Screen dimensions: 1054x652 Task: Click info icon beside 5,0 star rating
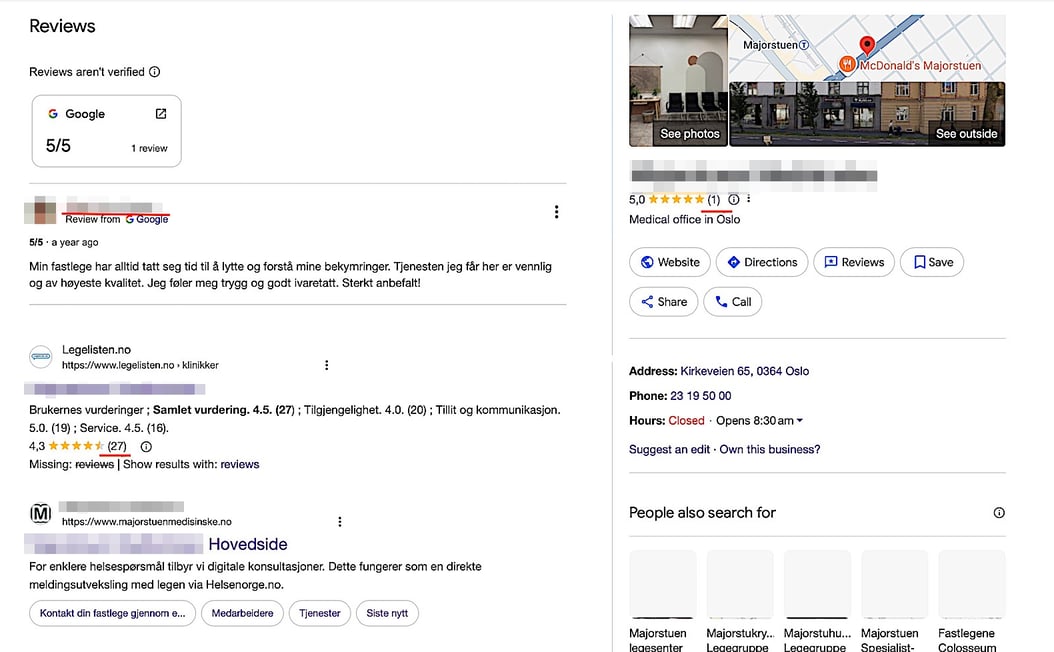734,200
